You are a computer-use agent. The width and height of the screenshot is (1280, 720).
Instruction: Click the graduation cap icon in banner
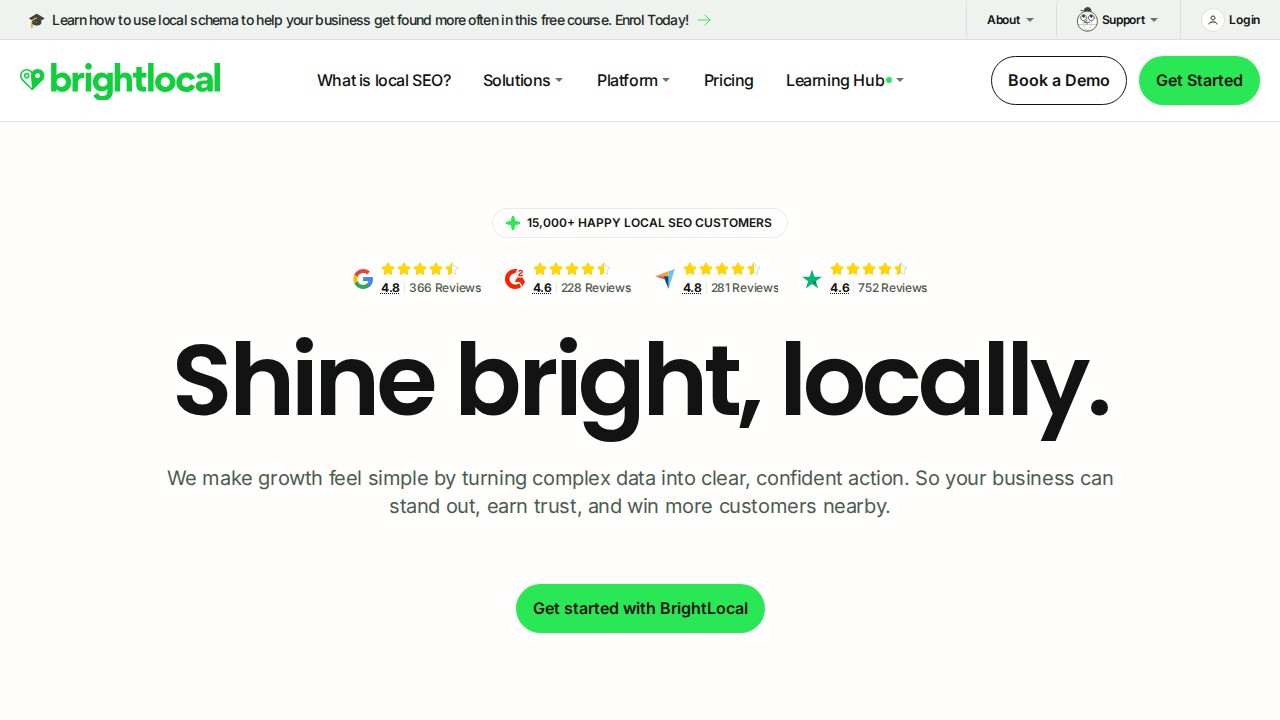point(37,20)
